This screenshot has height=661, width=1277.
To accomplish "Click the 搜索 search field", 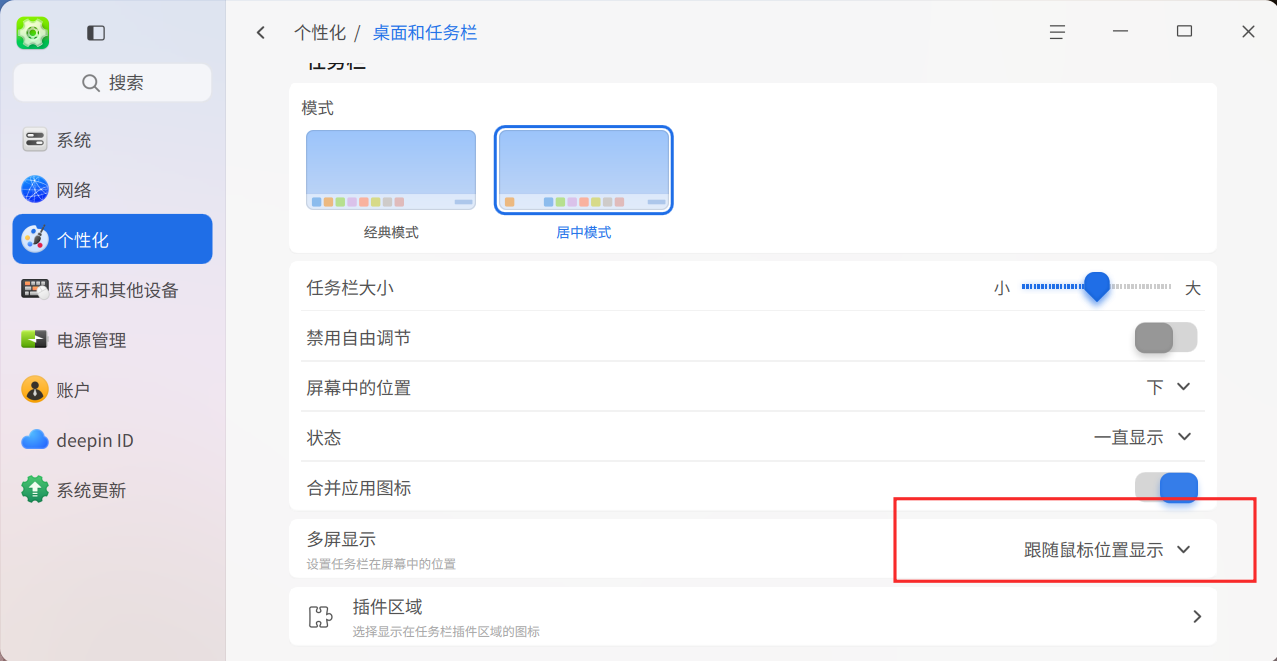I will (112, 83).
